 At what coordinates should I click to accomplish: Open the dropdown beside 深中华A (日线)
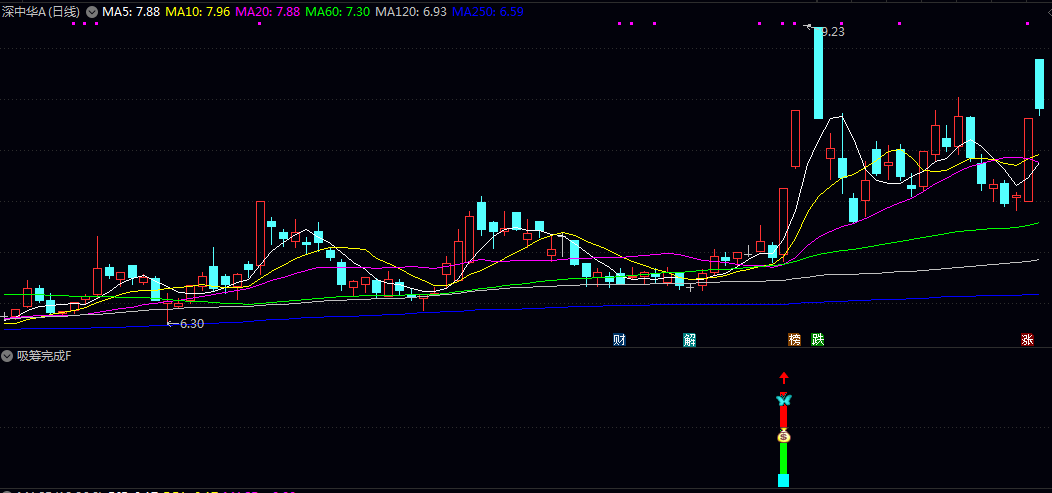(92, 12)
